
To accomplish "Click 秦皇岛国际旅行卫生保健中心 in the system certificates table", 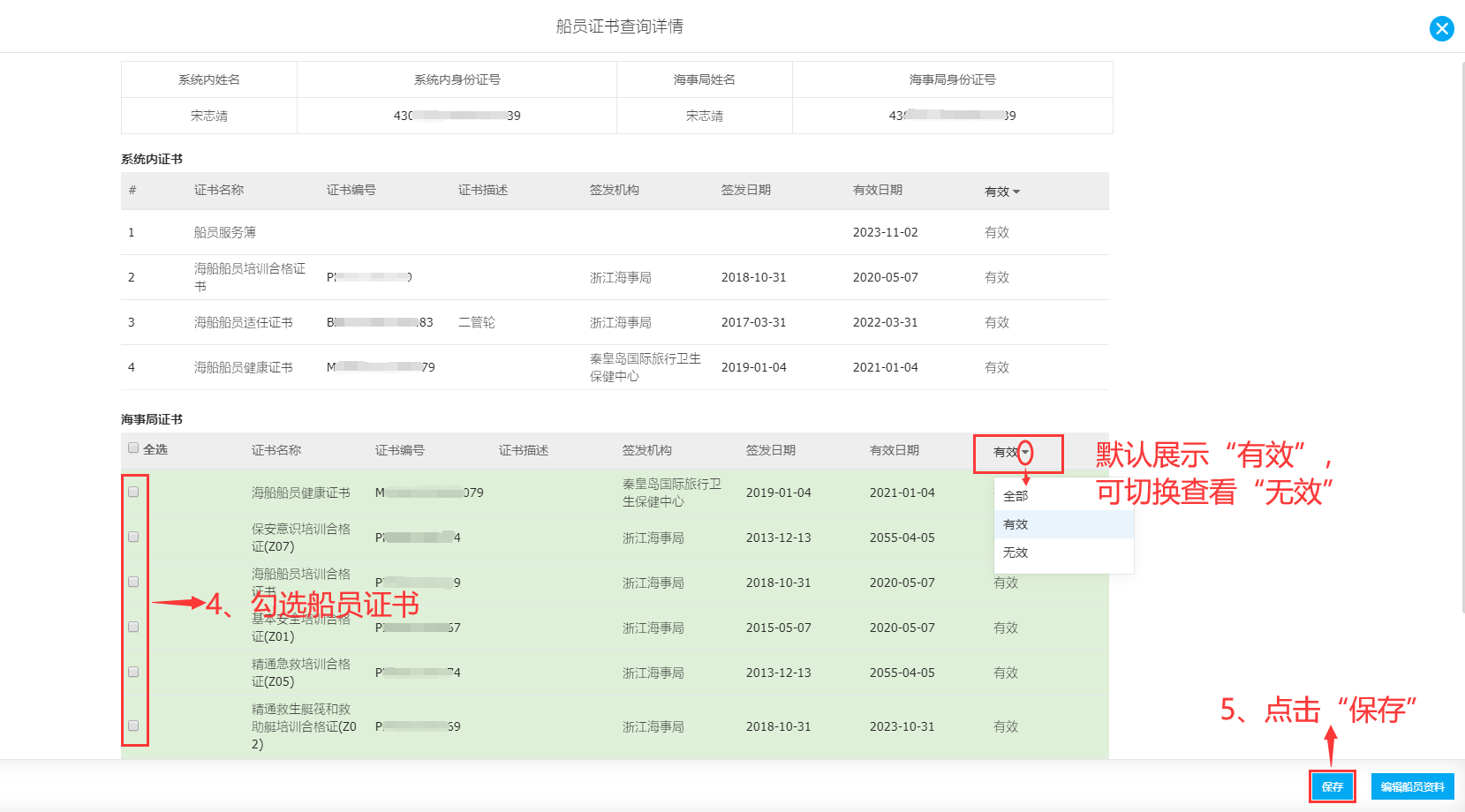I will [x=646, y=367].
